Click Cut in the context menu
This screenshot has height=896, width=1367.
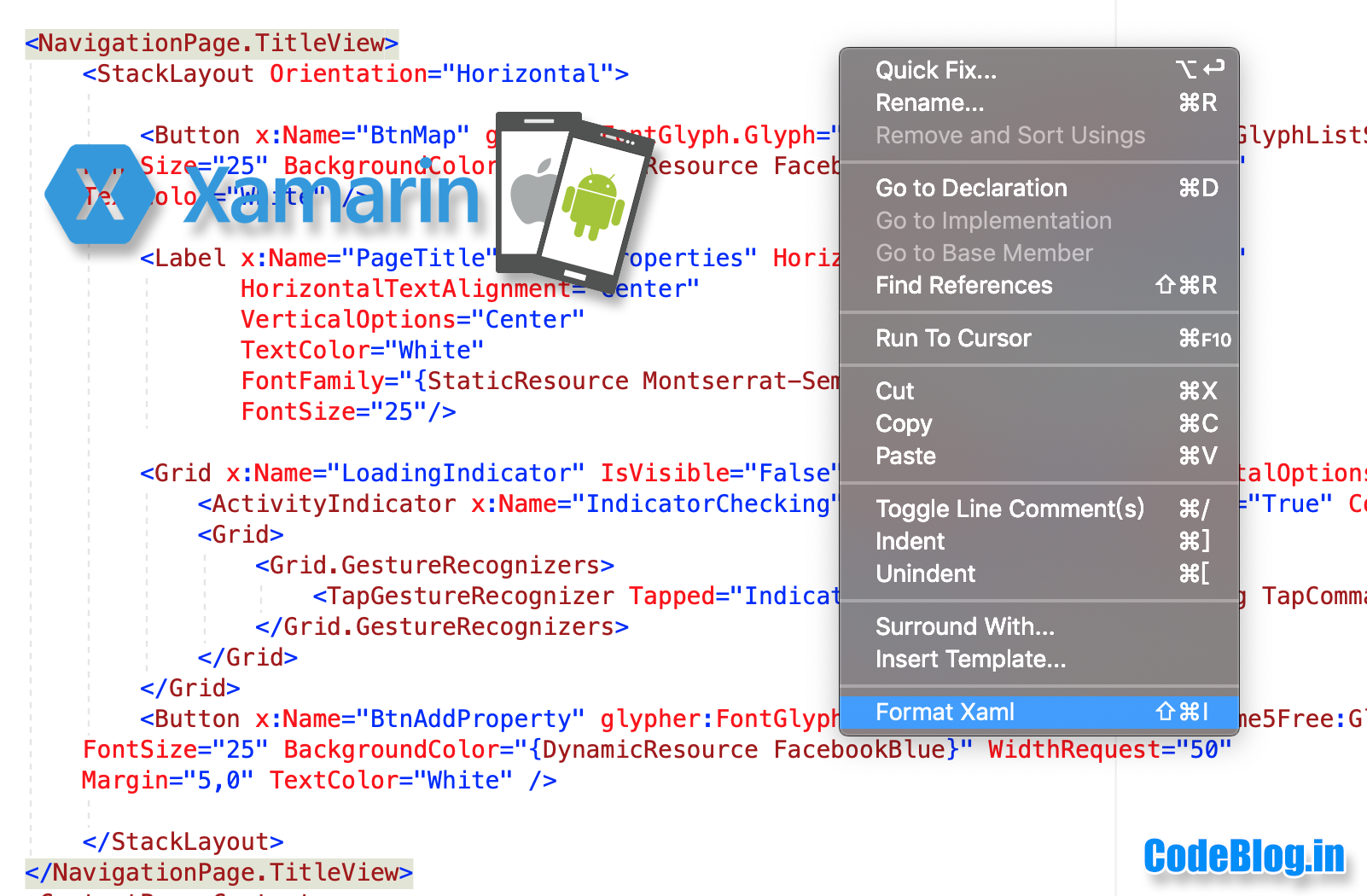(x=893, y=391)
